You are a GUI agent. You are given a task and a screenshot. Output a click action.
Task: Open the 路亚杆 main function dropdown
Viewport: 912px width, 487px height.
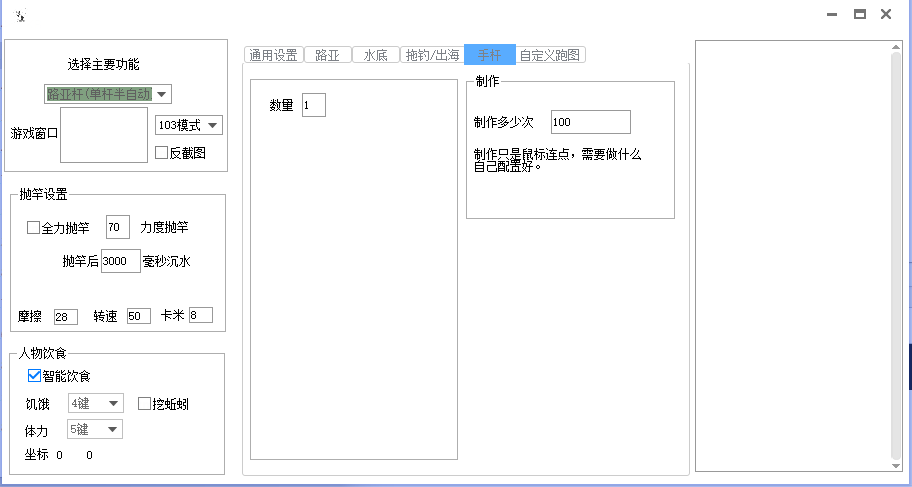[x=163, y=94]
